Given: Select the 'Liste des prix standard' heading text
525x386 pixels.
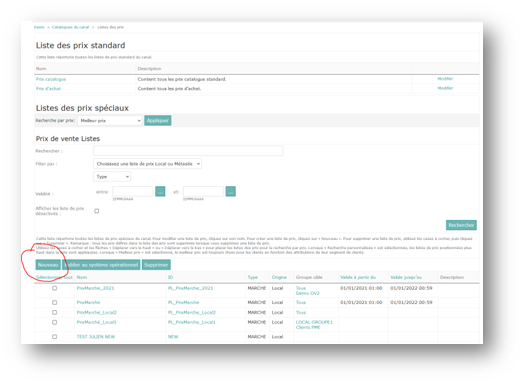Looking at the screenshot, I should click(81, 45).
